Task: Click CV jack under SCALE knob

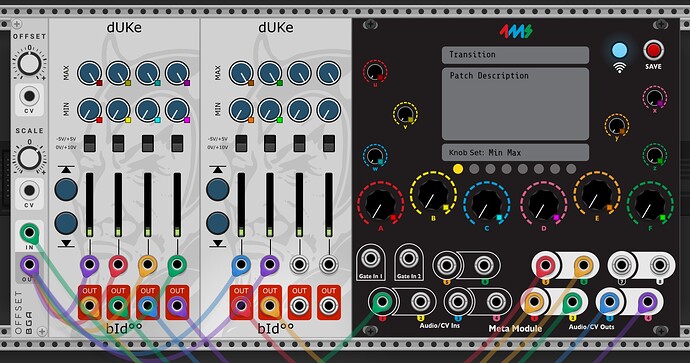Action: pos(29,191)
